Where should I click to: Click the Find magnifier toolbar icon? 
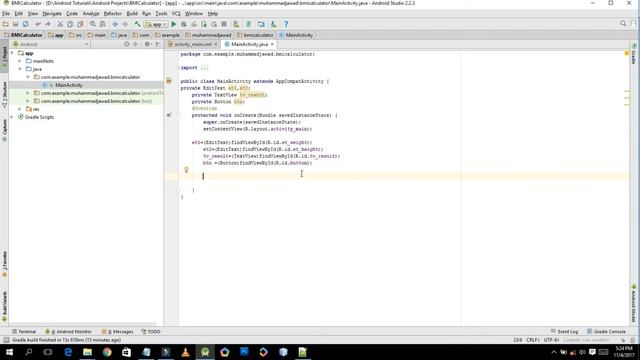93,24
